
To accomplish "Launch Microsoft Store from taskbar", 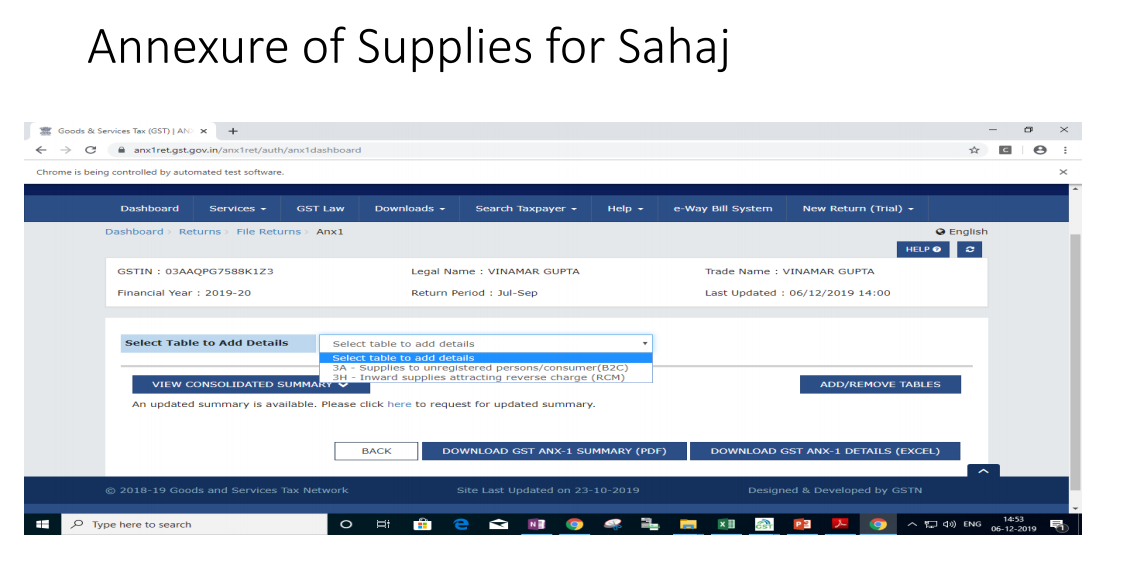I will pyautogui.click(x=422, y=524).
